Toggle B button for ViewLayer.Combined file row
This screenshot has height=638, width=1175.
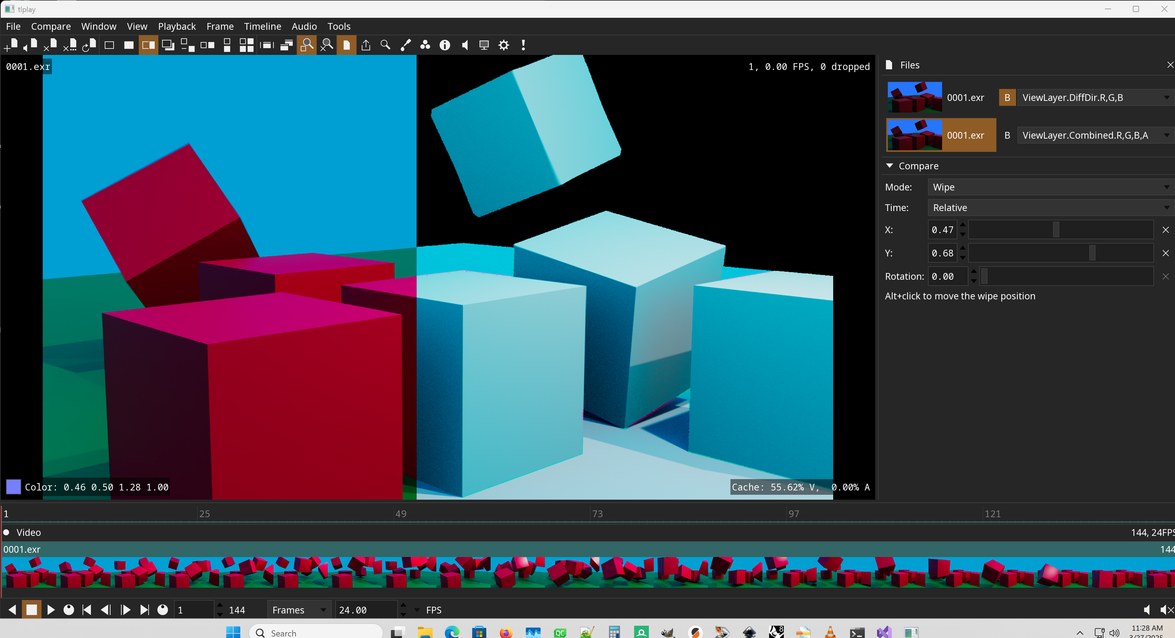(x=1007, y=135)
